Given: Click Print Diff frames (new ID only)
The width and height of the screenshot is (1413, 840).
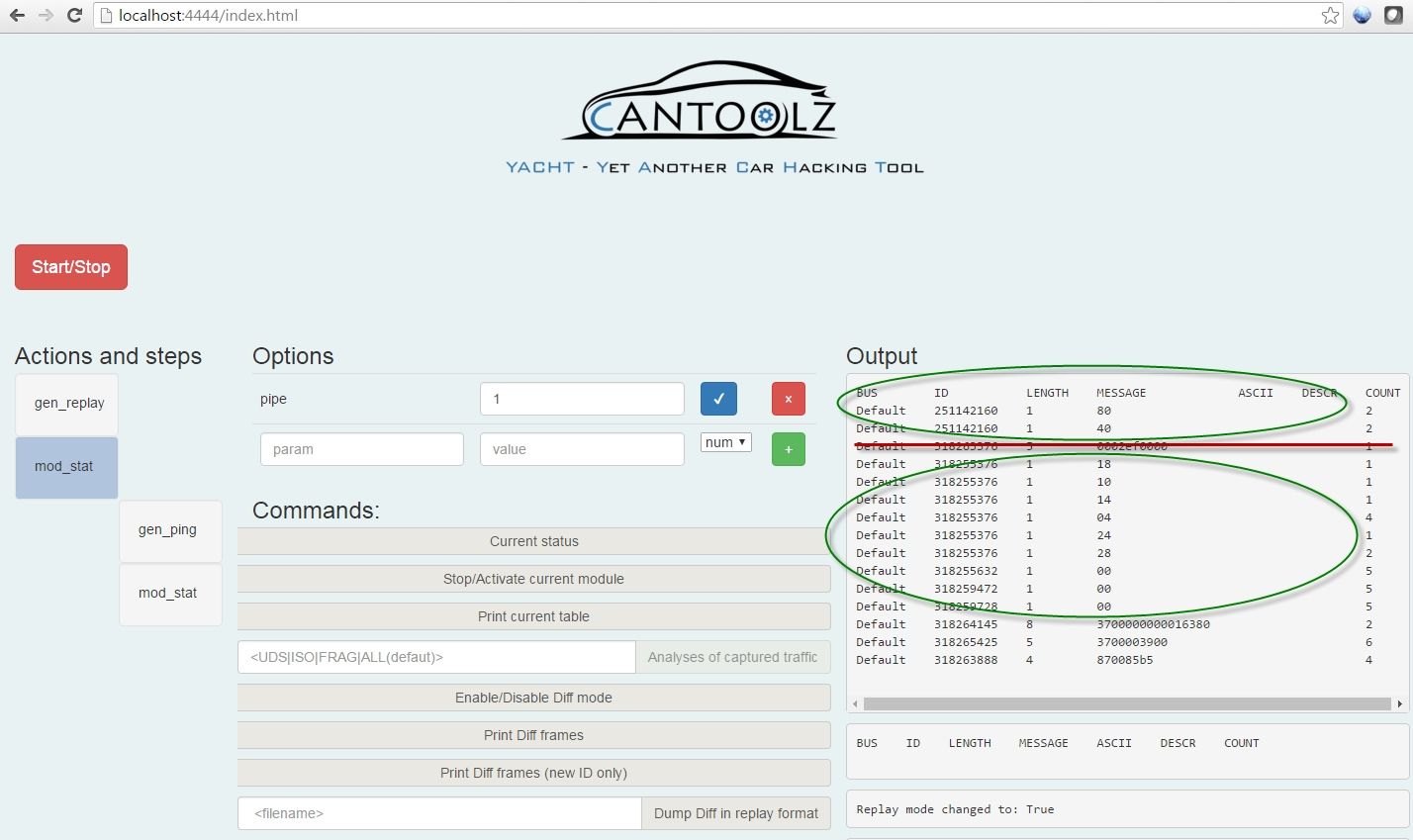Looking at the screenshot, I should pyautogui.click(x=534, y=773).
